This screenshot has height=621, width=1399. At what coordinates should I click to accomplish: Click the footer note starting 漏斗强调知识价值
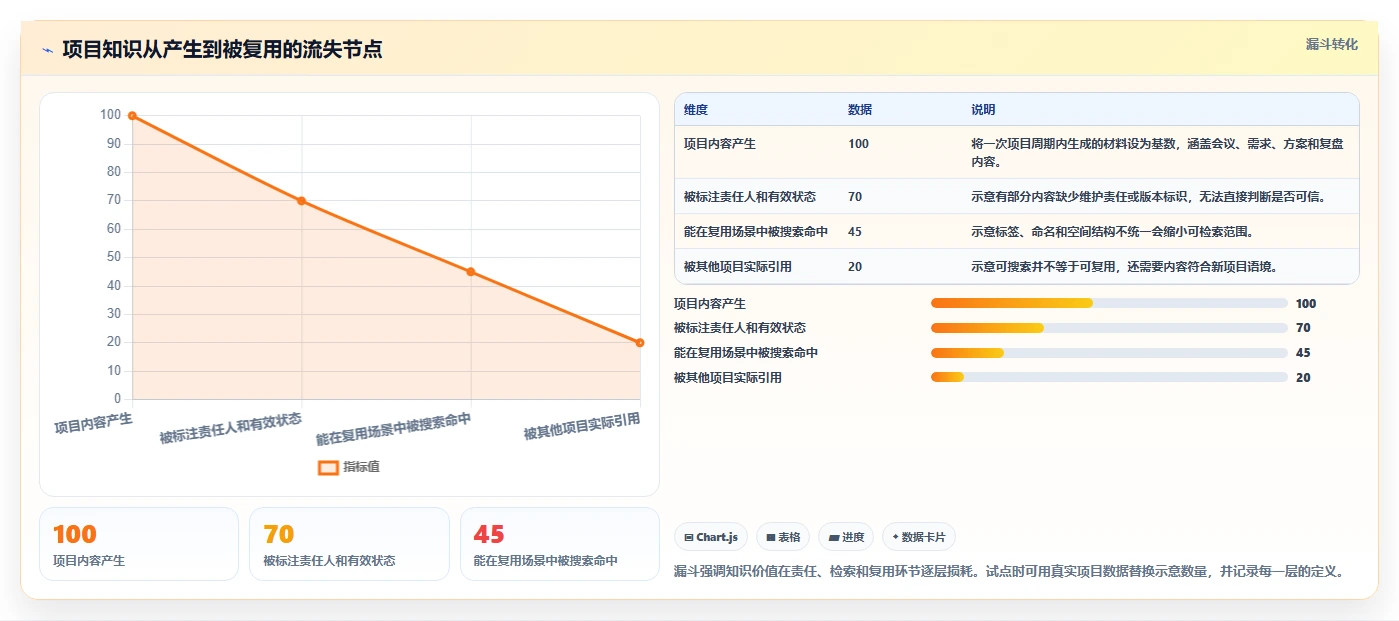[x=1010, y=572]
